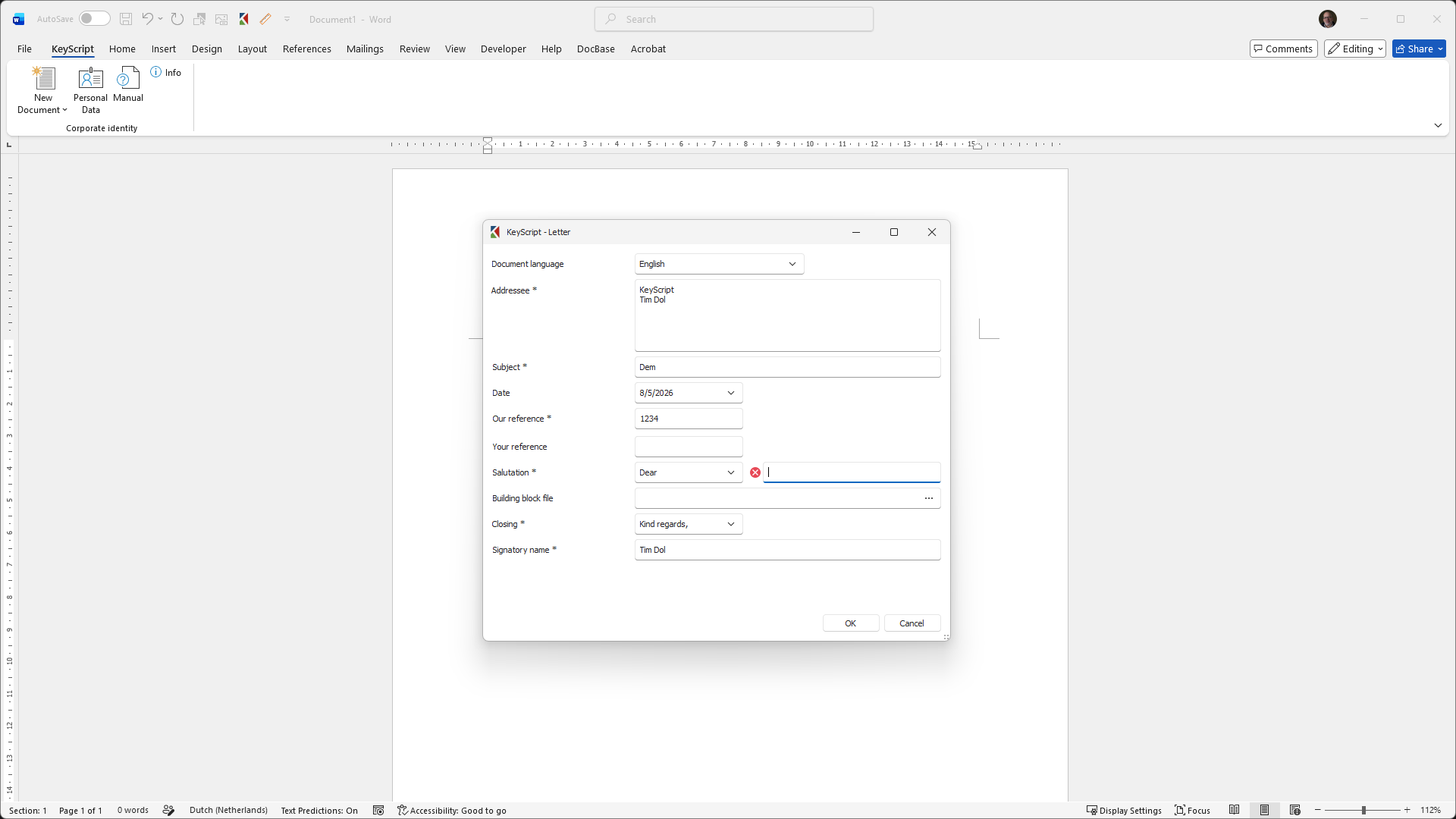Switch to the Acrobat tab
The image size is (1456, 819).
(648, 49)
